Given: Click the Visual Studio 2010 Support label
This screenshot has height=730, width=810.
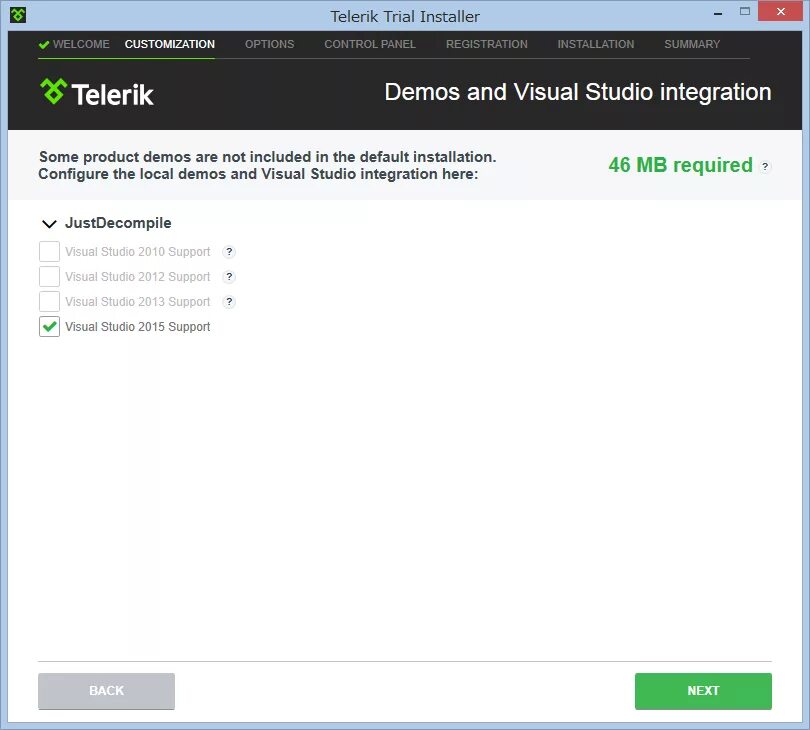Looking at the screenshot, I should 137,252.
